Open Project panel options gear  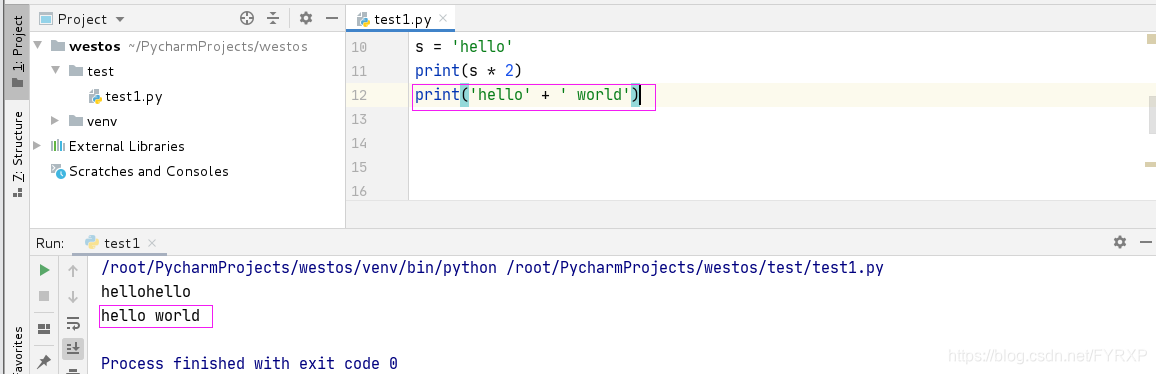[306, 18]
